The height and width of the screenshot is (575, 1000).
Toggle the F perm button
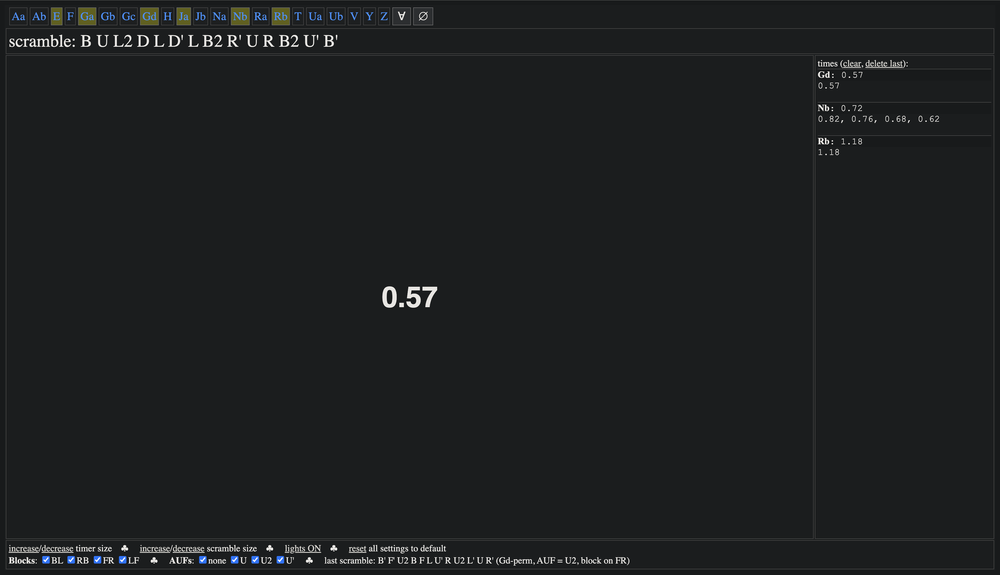(70, 16)
